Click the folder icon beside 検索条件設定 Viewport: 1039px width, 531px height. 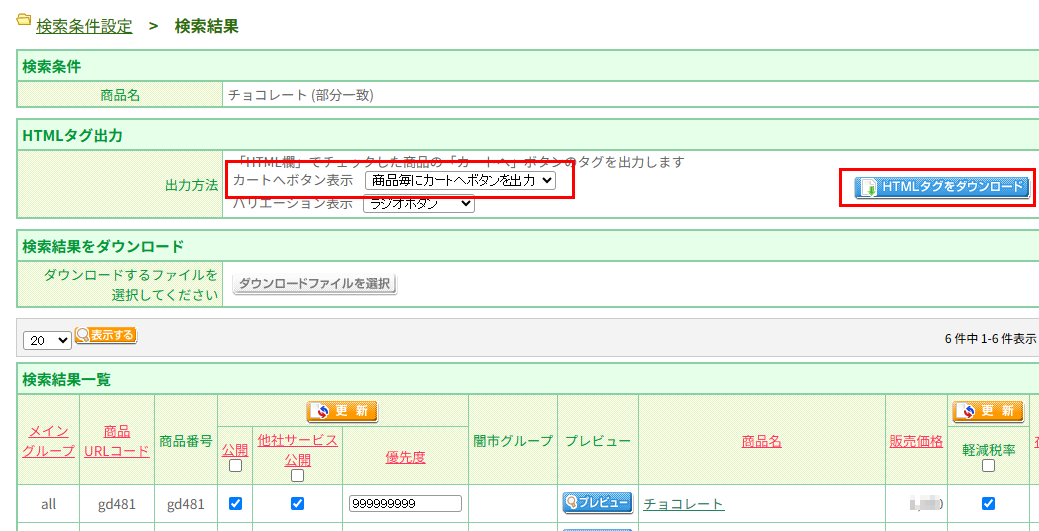pos(23,21)
